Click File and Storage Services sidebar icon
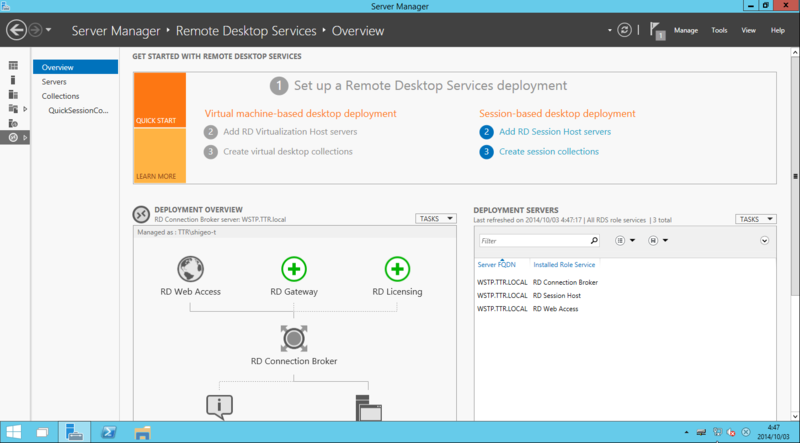Image resolution: width=800 pixels, height=443 pixels. (x=13, y=109)
